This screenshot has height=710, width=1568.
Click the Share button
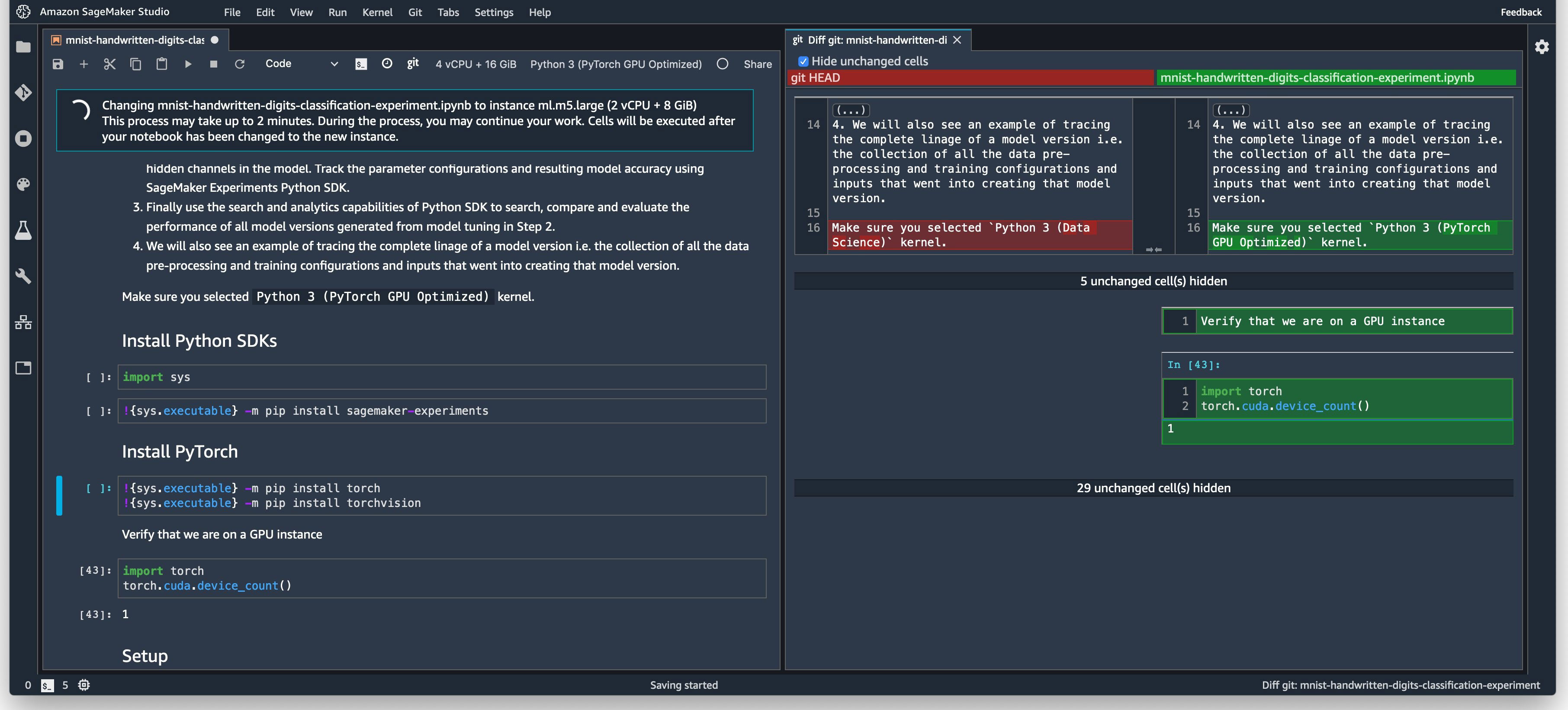(x=757, y=64)
